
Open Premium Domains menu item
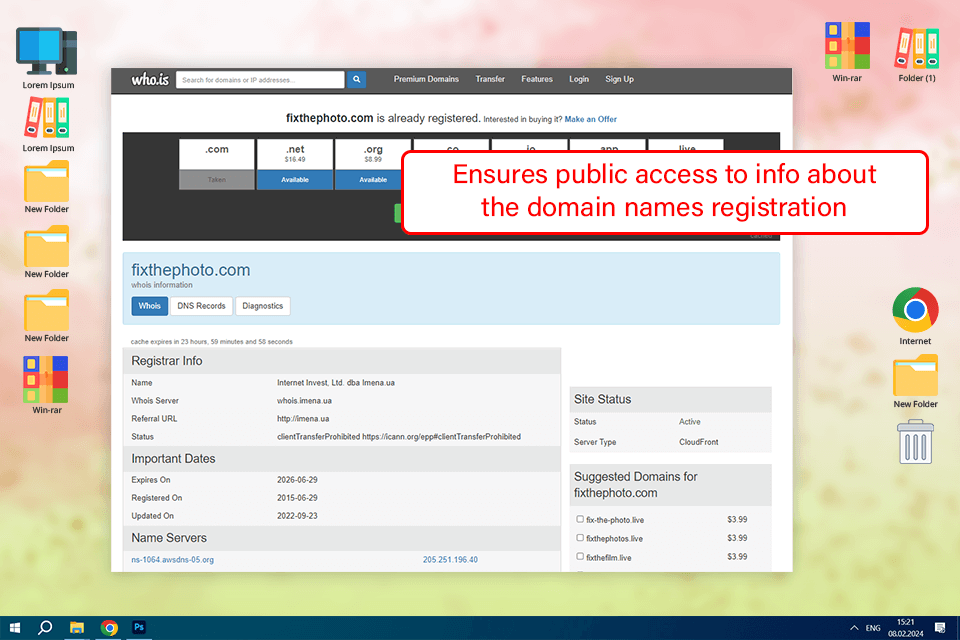click(x=426, y=79)
